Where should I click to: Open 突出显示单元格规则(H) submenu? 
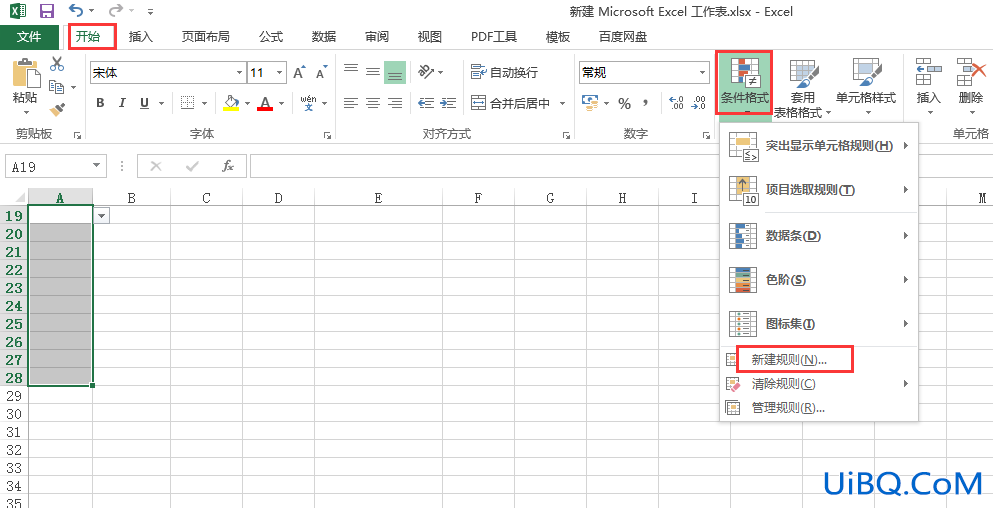click(x=819, y=146)
